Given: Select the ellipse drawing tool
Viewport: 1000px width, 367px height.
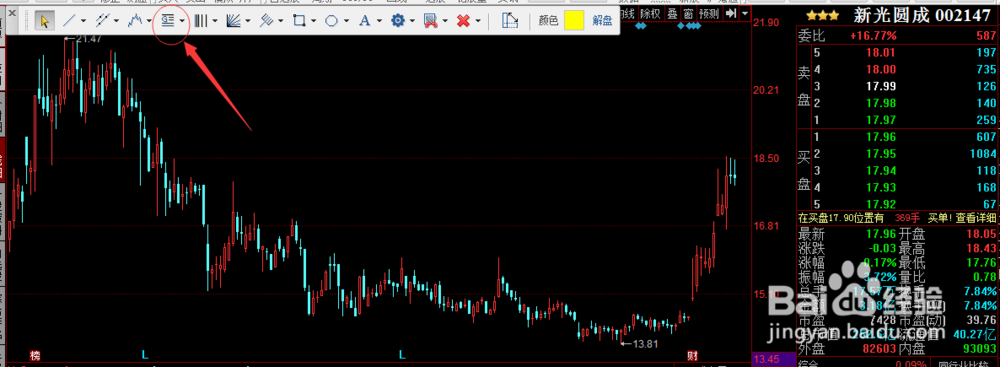Looking at the screenshot, I should pyautogui.click(x=332, y=21).
